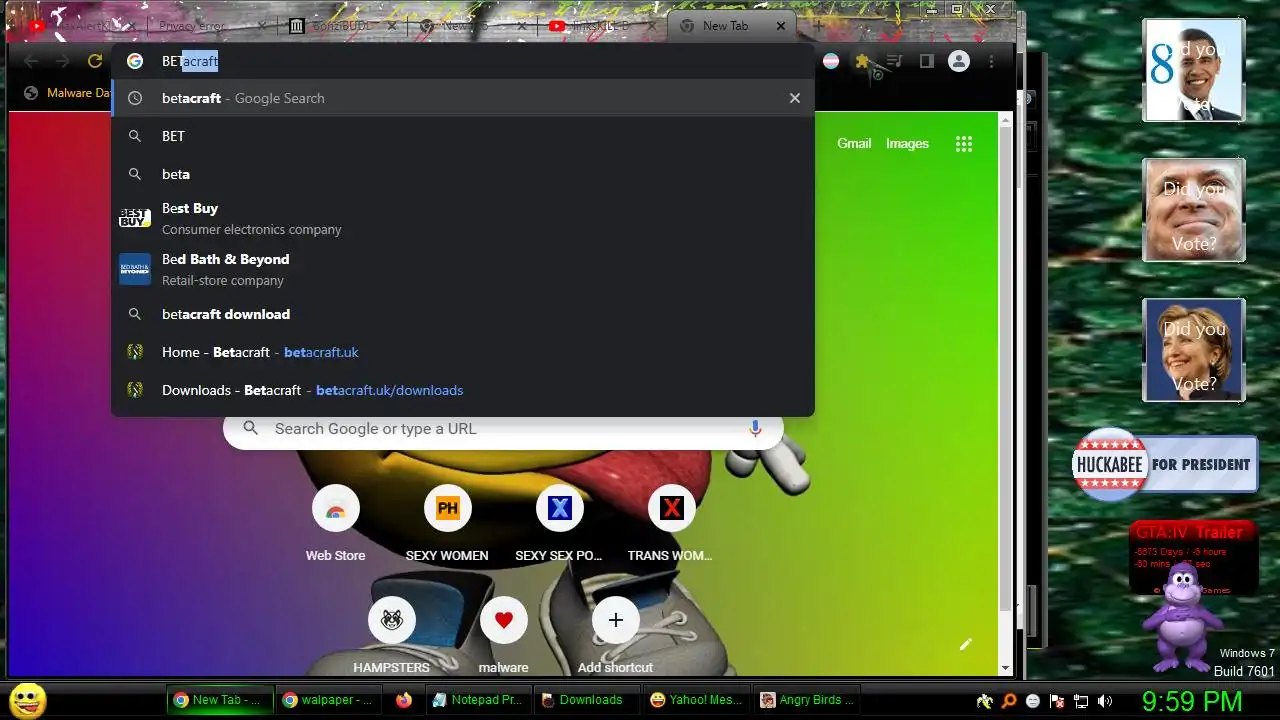The width and height of the screenshot is (1280, 720).
Task: Open the 'Home - Betacraft' betacraft.uk suggestion
Action: pos(463,352)
